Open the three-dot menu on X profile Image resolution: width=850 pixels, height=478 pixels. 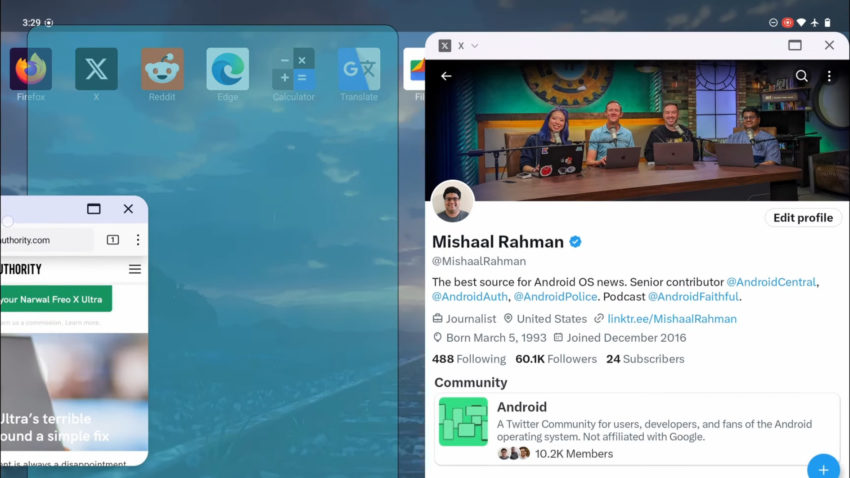click(x=829, y=76)
